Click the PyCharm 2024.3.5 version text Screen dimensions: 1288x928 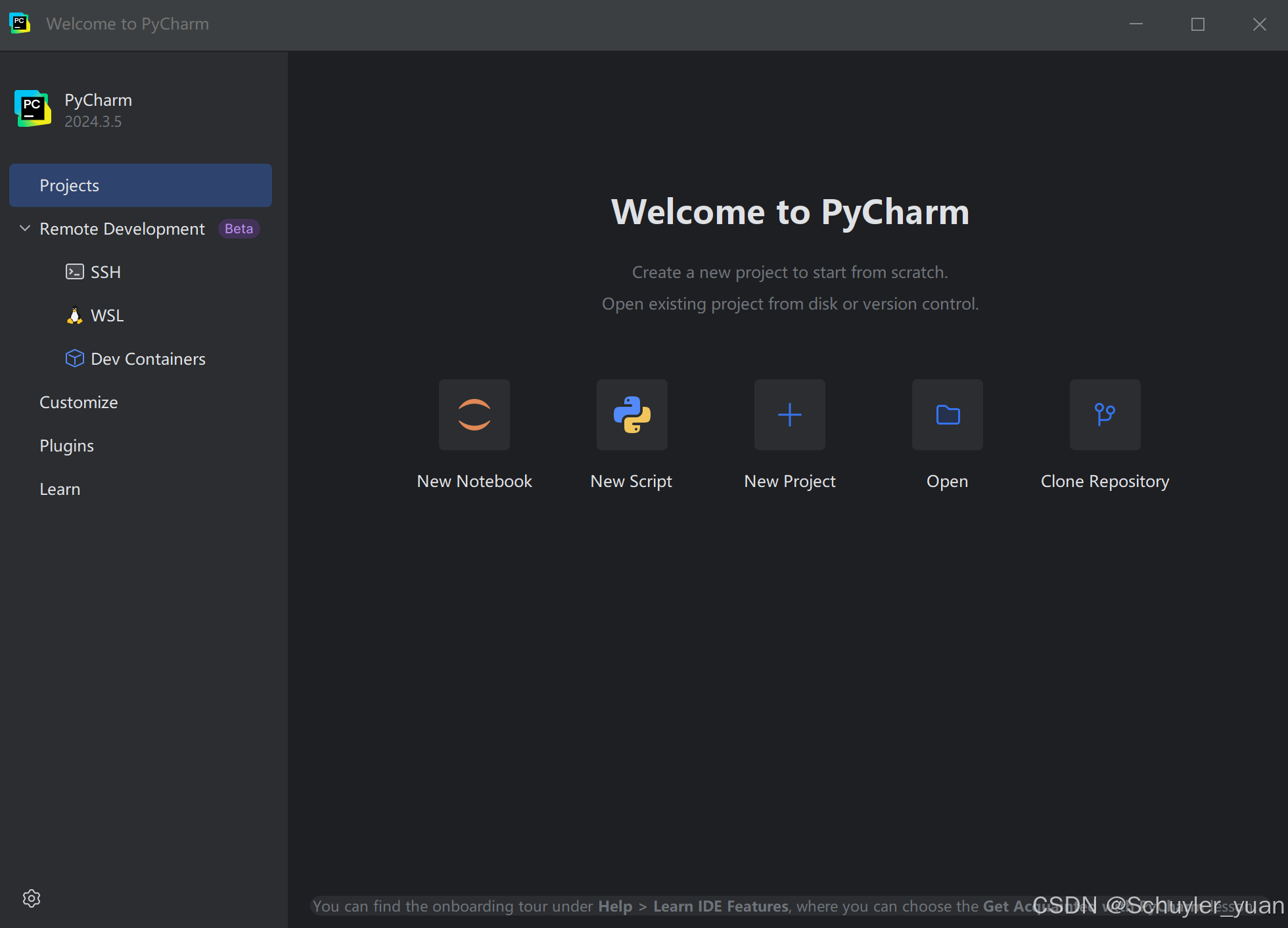(93, 122)
